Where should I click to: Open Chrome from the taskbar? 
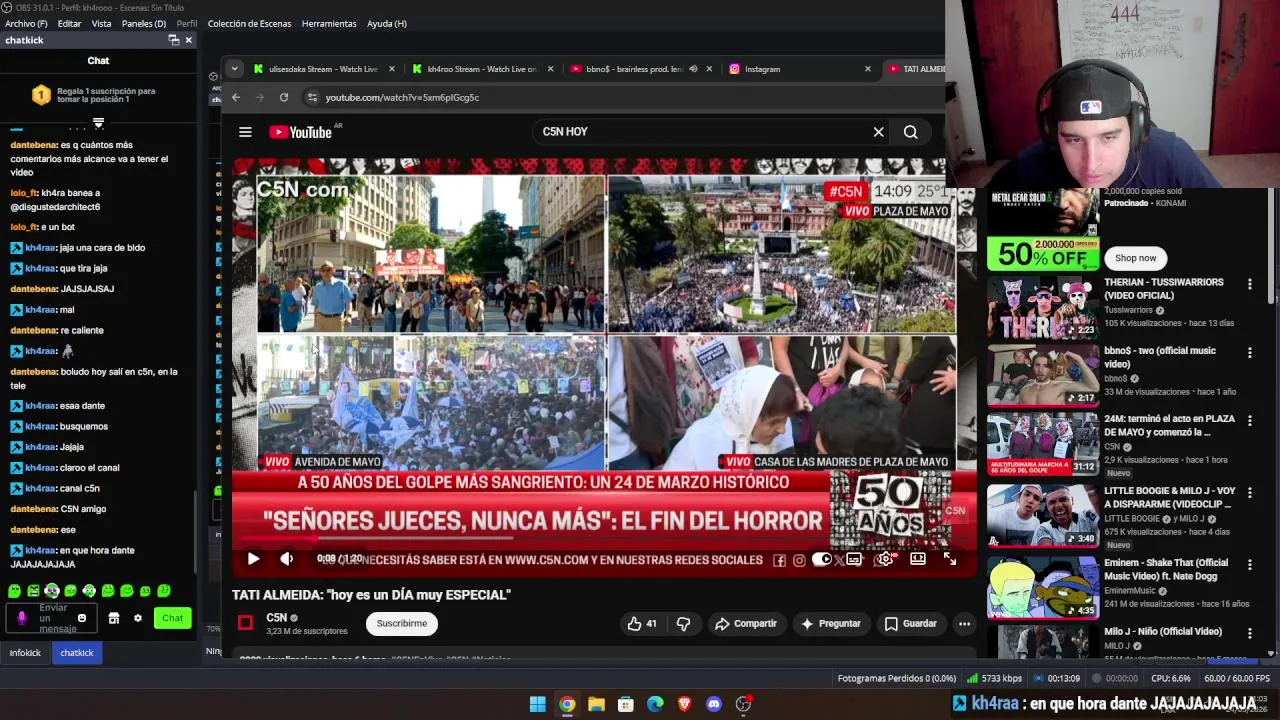[x=567, y=704]
